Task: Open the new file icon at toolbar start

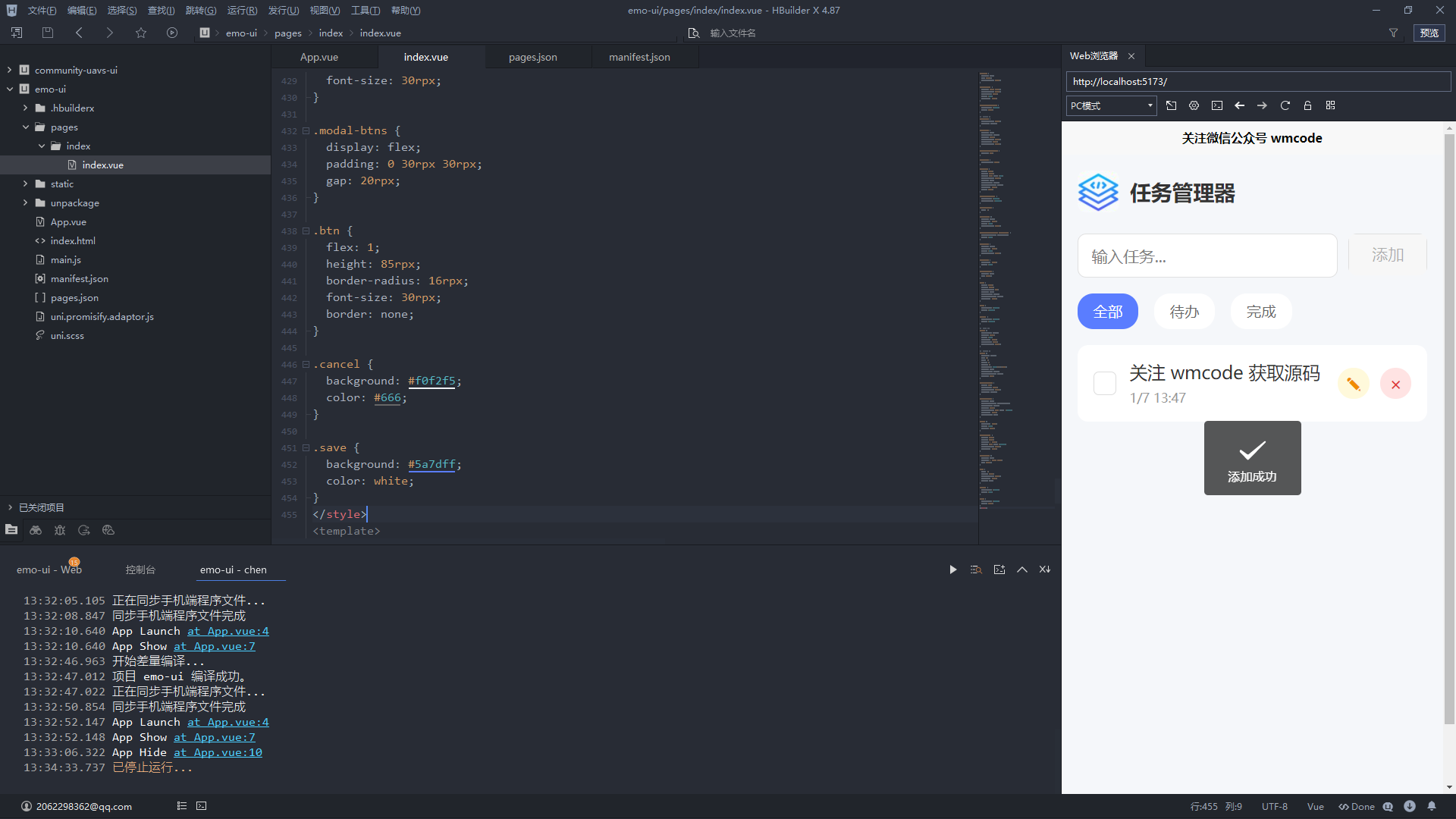Action: pos(17,33)
